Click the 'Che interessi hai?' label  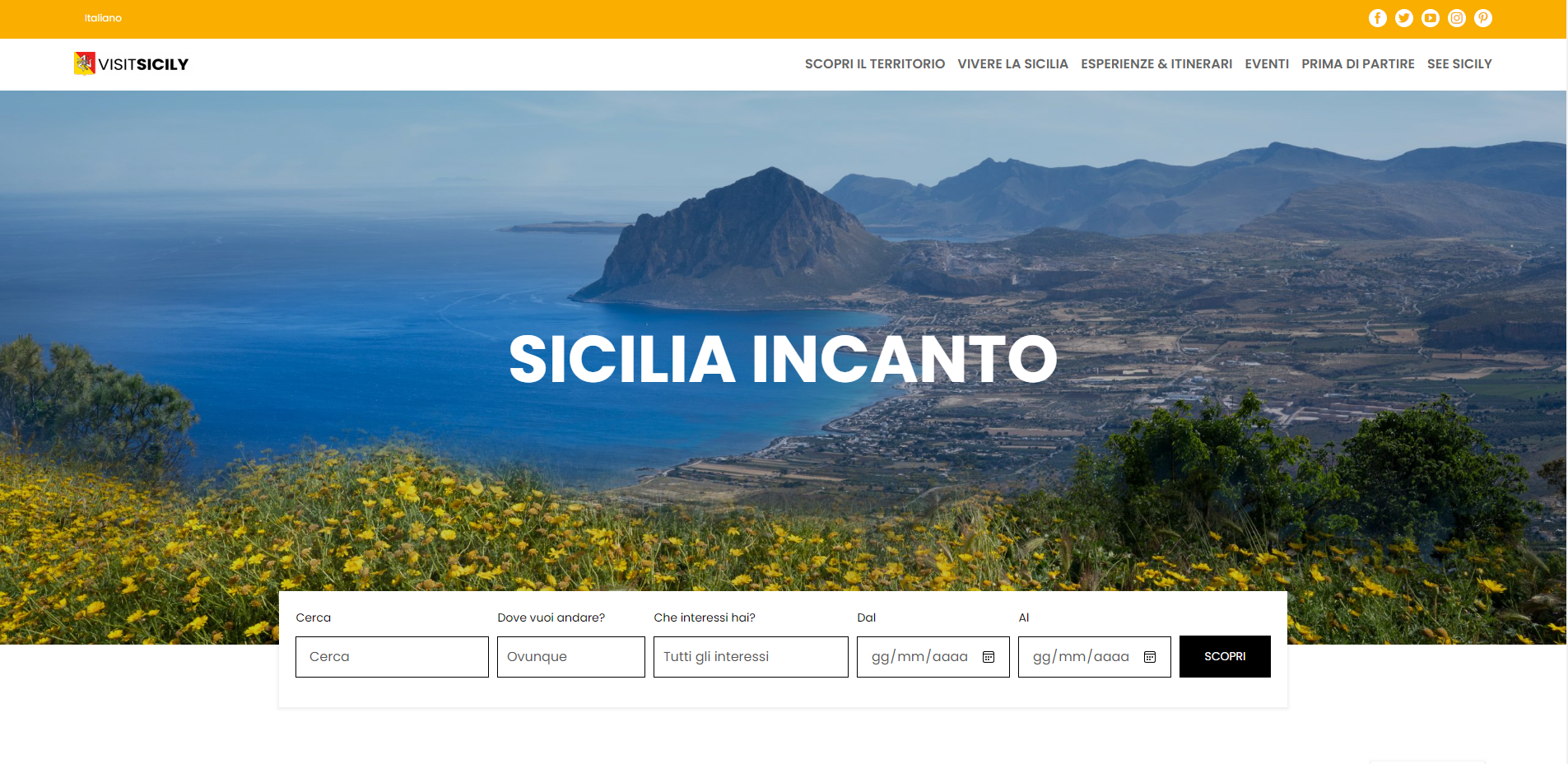pyautogui.click(x=705, y=617)
